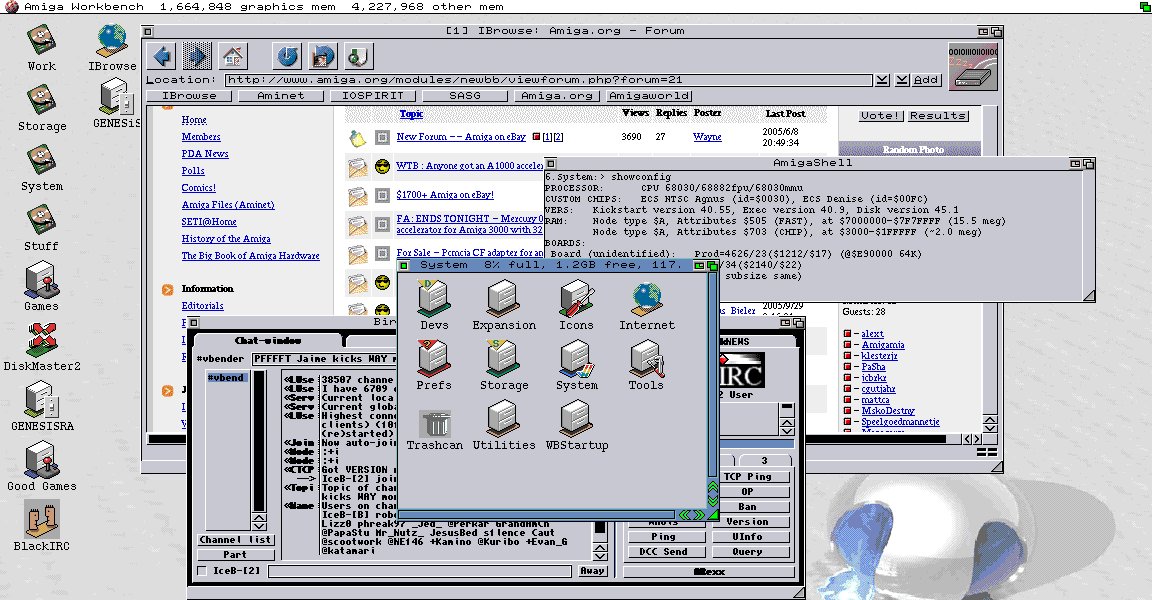Switch to the Chat-window tab in IRC client
The image size is (1152, 600).
point(267,341)
